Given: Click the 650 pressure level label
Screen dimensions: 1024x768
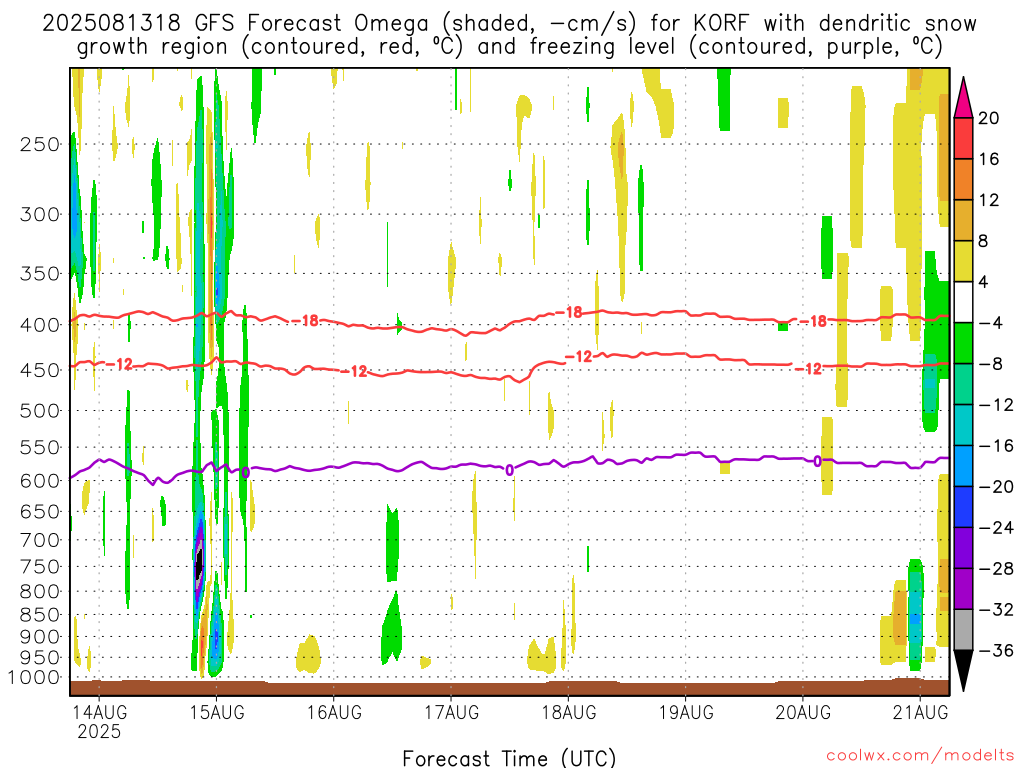Looking at the screenshot, I should pos(40,511).
